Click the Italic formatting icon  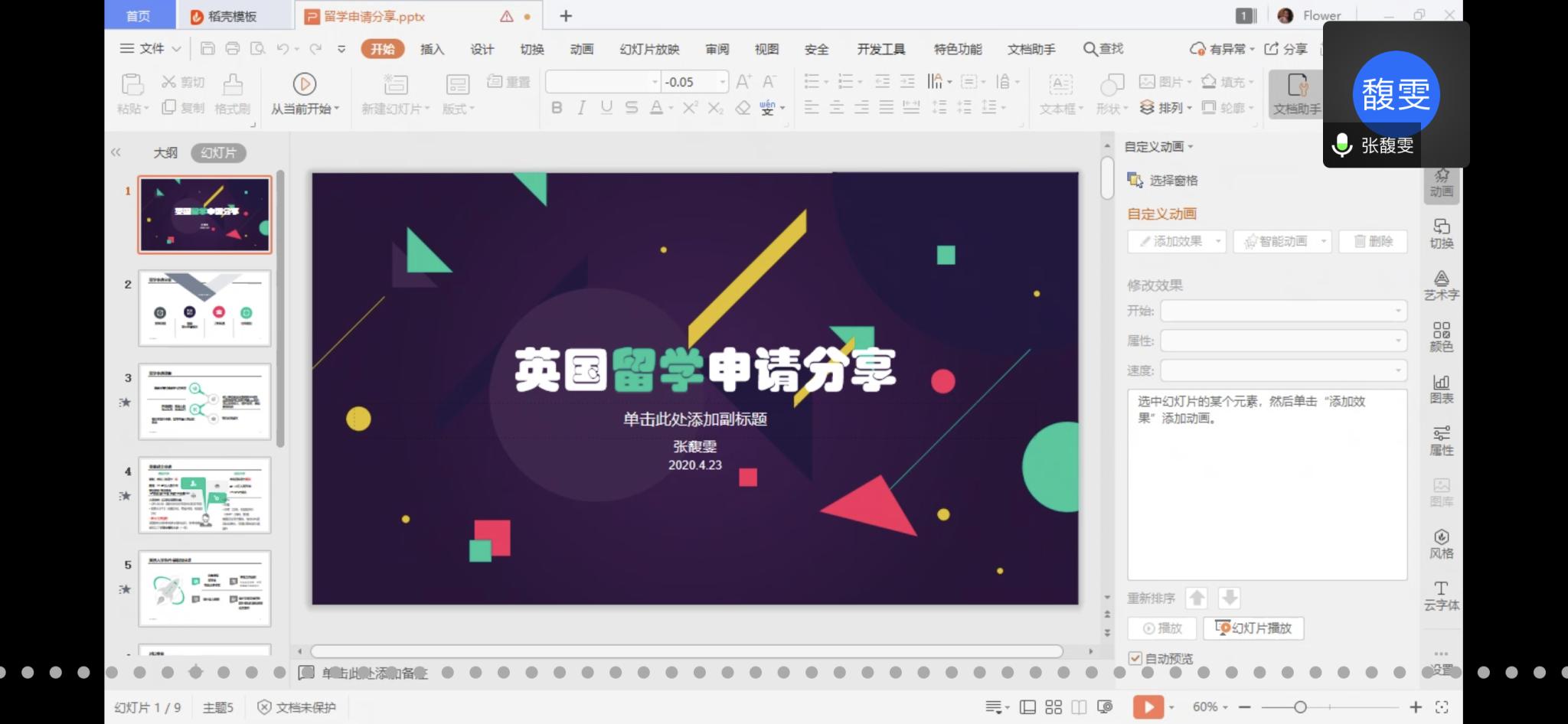pos(582,108)
